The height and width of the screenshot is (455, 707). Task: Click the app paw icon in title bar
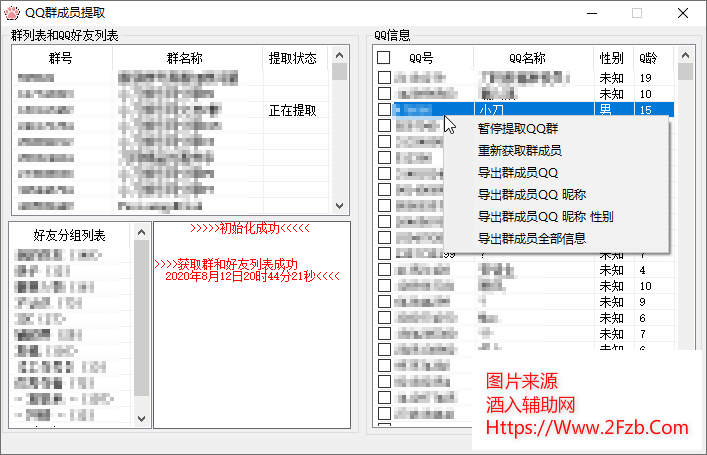click(x=12, y=13)
